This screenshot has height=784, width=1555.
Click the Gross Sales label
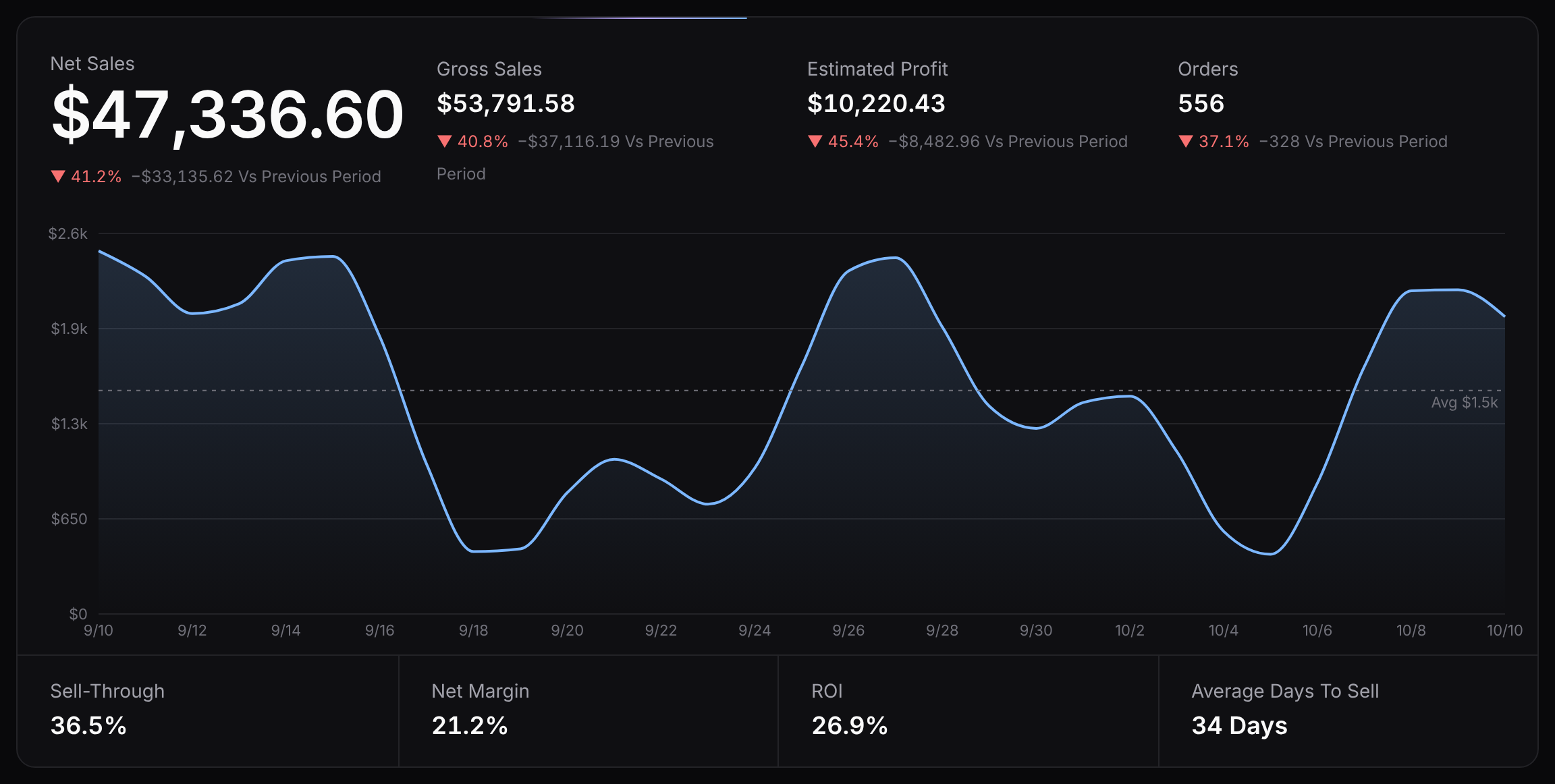pos(489,69)
